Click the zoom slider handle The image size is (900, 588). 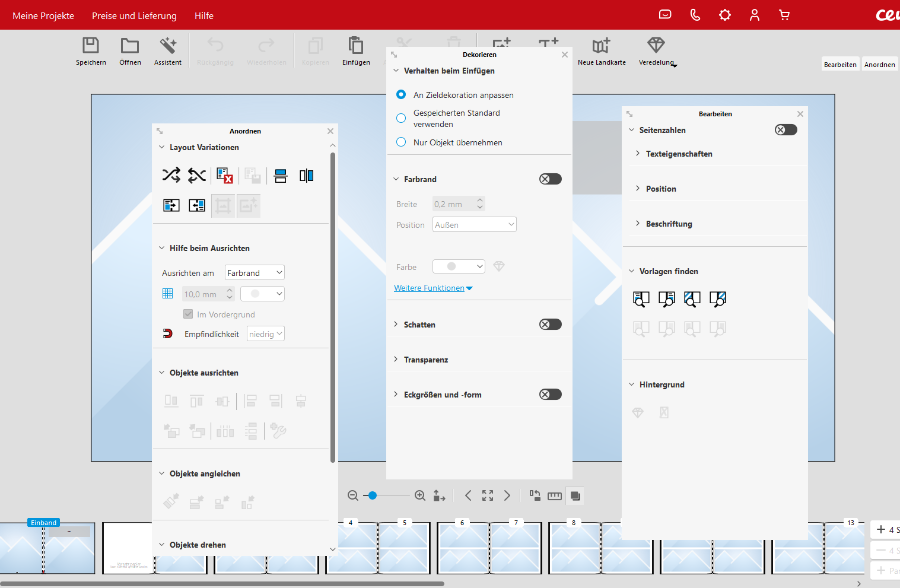coord(371,495)
